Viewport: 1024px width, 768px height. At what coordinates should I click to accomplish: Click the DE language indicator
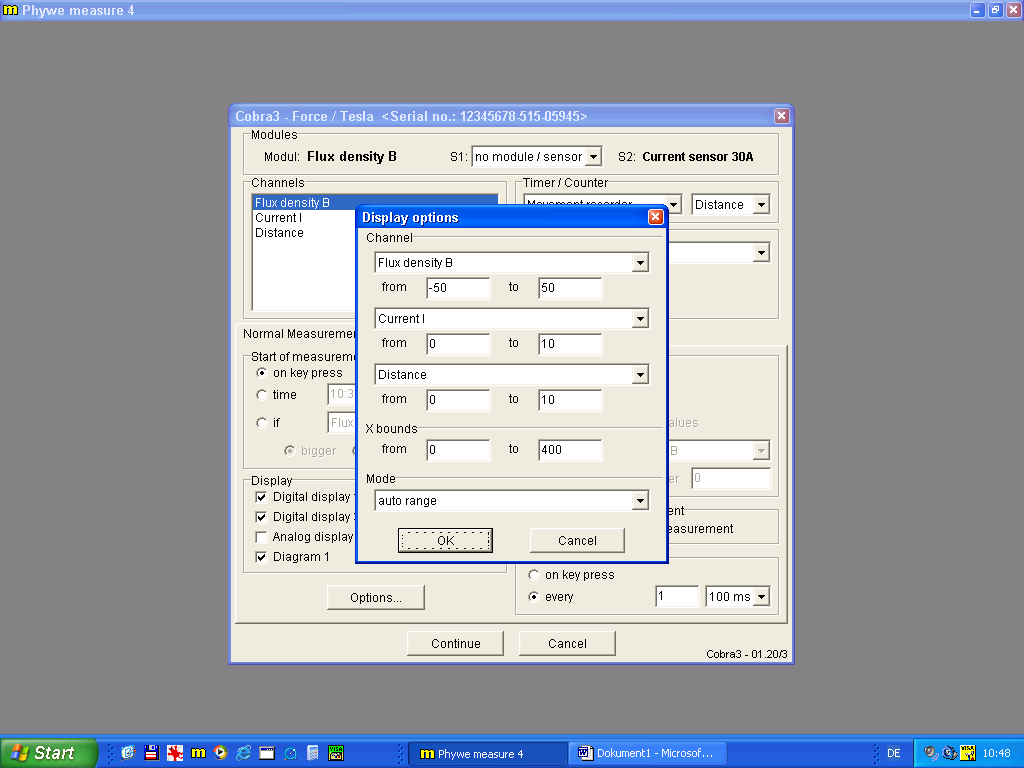tap(893, 753)
